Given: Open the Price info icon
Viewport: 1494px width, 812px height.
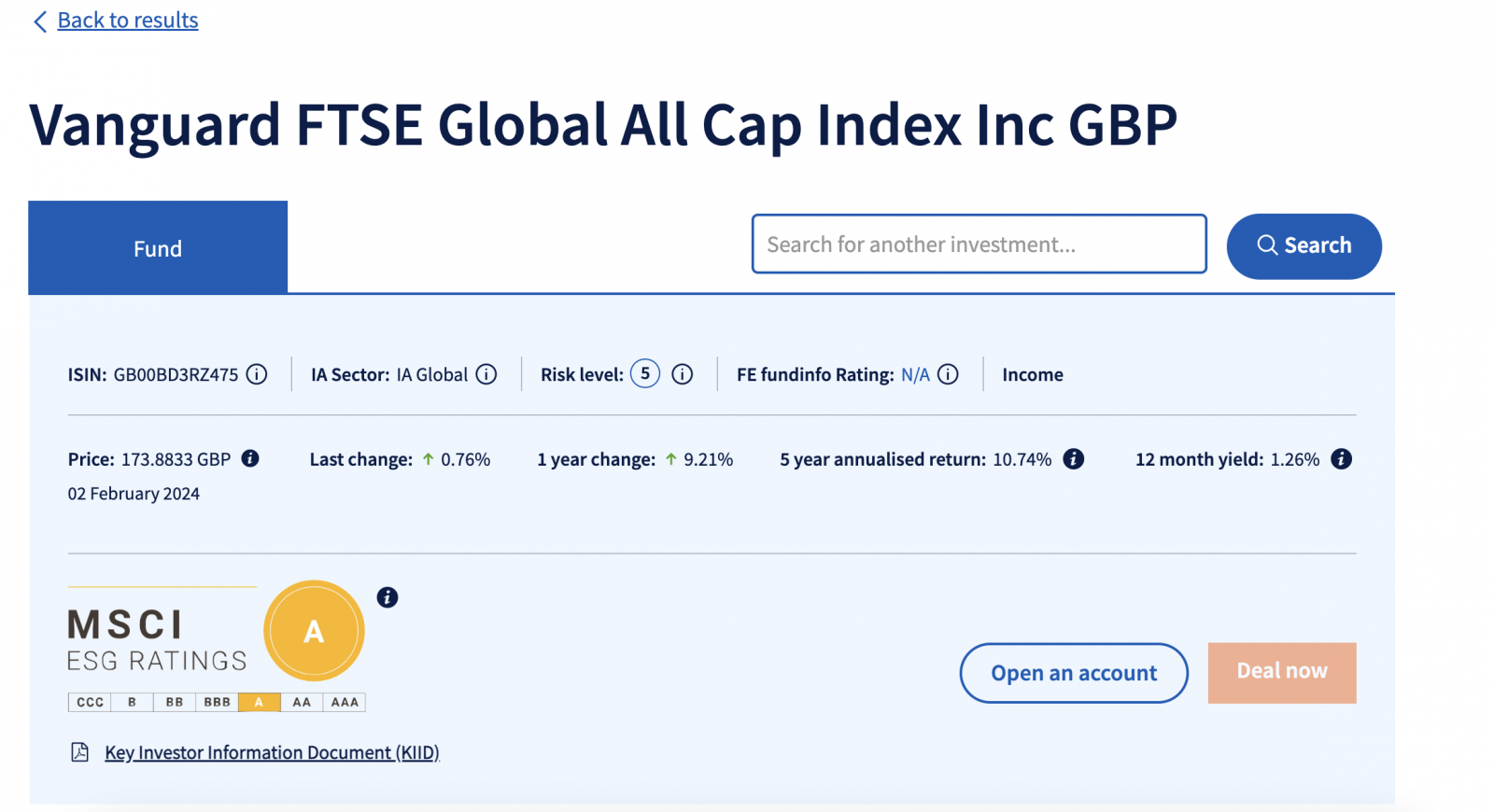Looking at the screenshot, I should (x=250, y=458).
